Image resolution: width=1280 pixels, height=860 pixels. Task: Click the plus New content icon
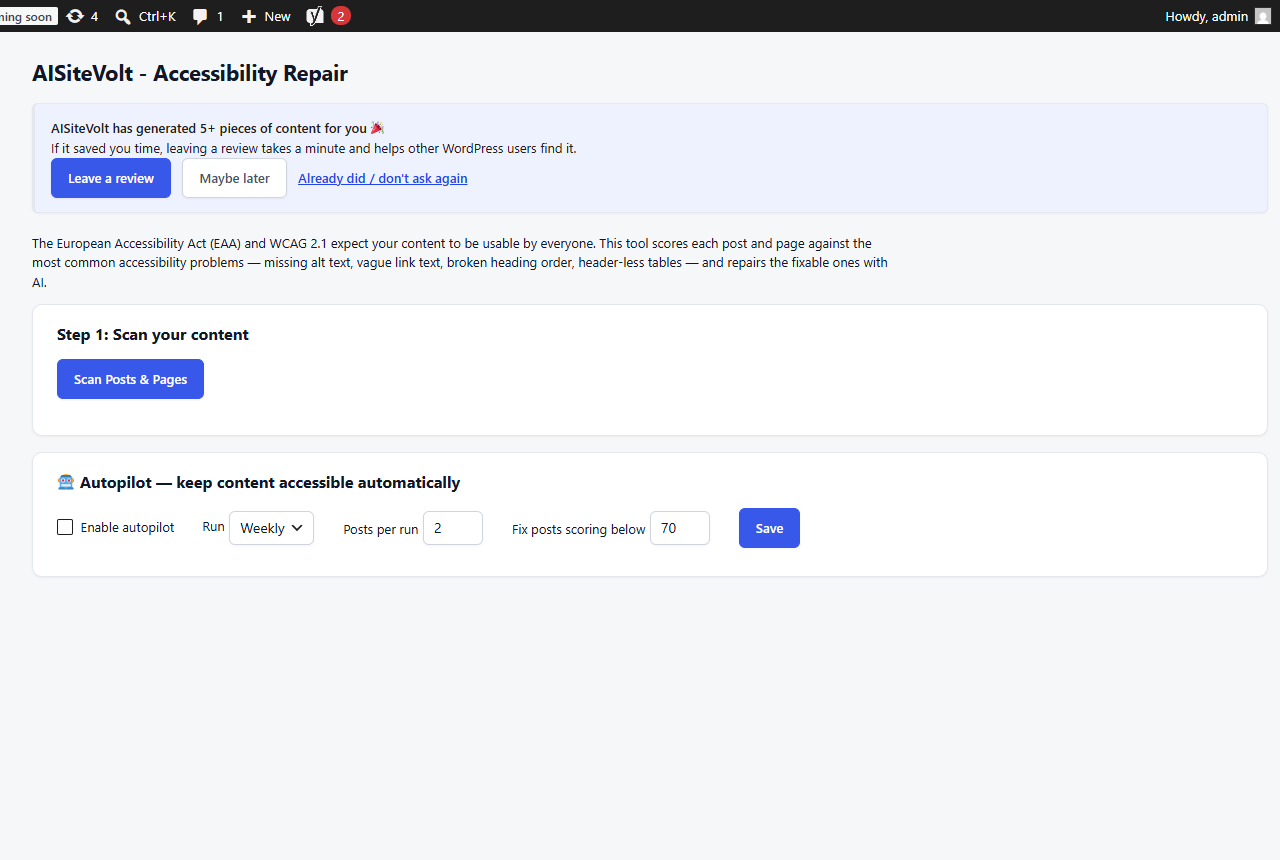coord(249,16)
